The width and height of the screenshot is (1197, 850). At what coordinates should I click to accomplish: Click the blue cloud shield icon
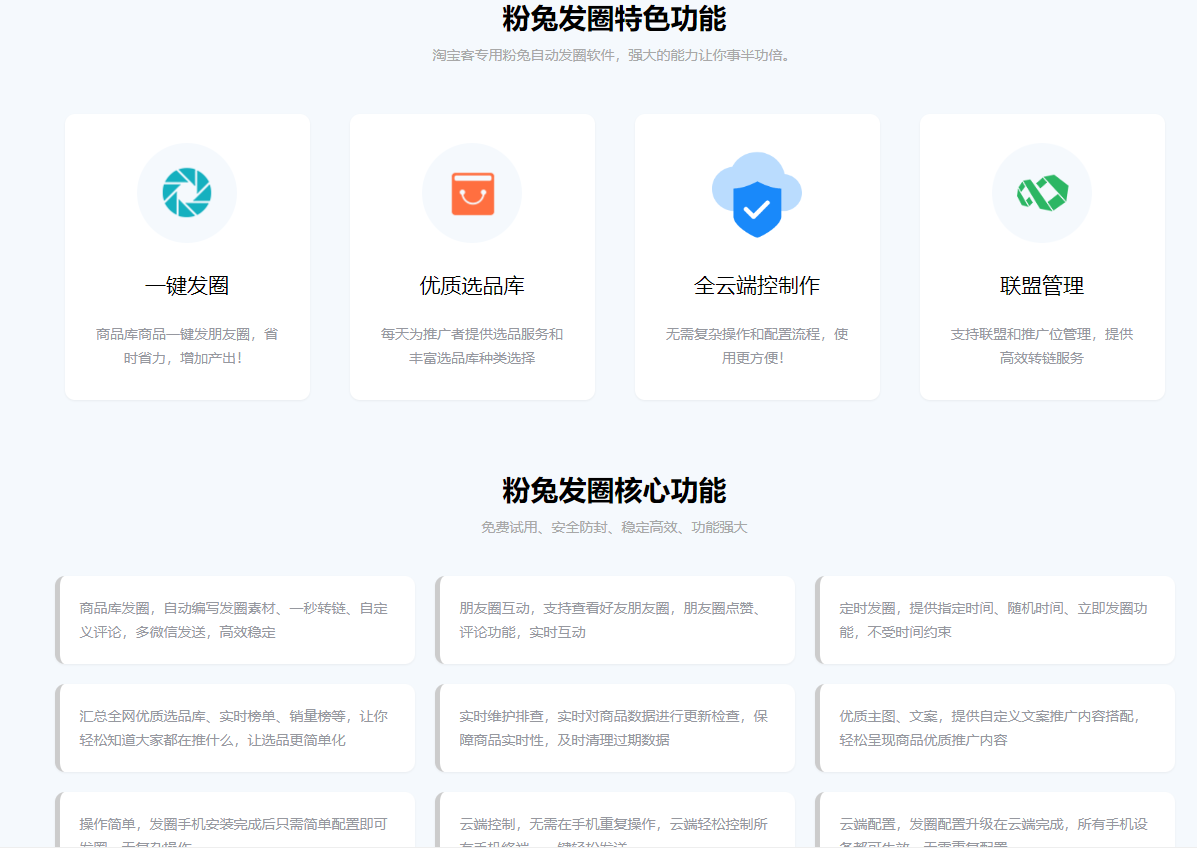coord(757,195)
